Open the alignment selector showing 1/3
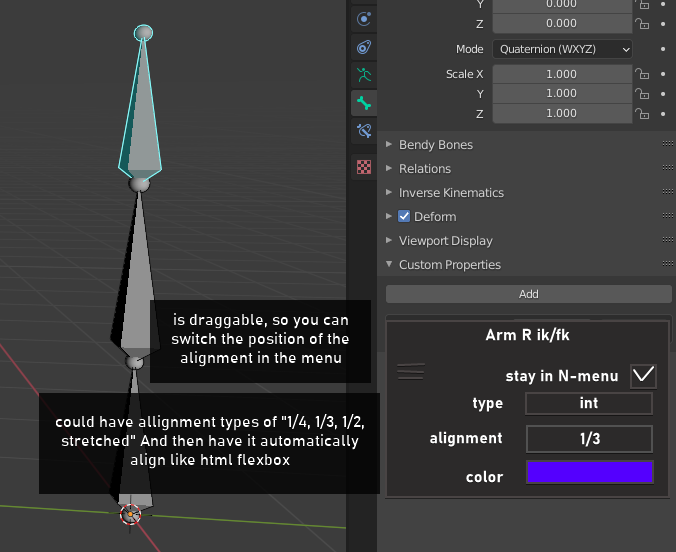Image resolution: width=676 pixels, height=552 pixels. (x=589, y=439)
